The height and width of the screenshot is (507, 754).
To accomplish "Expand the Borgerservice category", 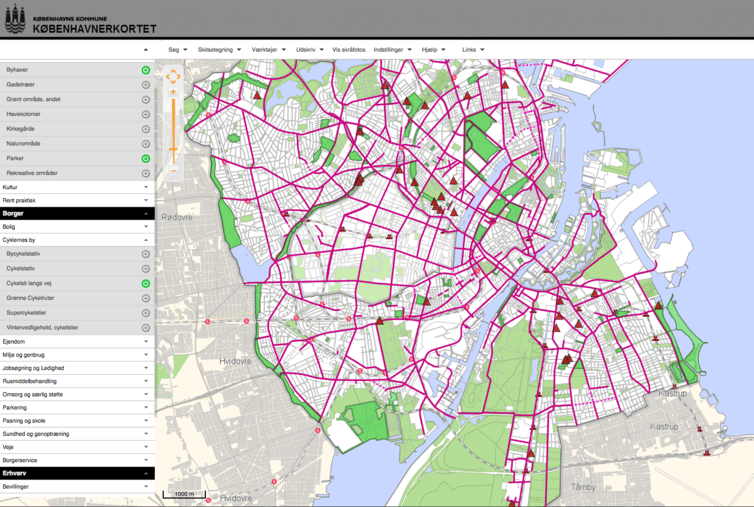I will pos(77,460).
